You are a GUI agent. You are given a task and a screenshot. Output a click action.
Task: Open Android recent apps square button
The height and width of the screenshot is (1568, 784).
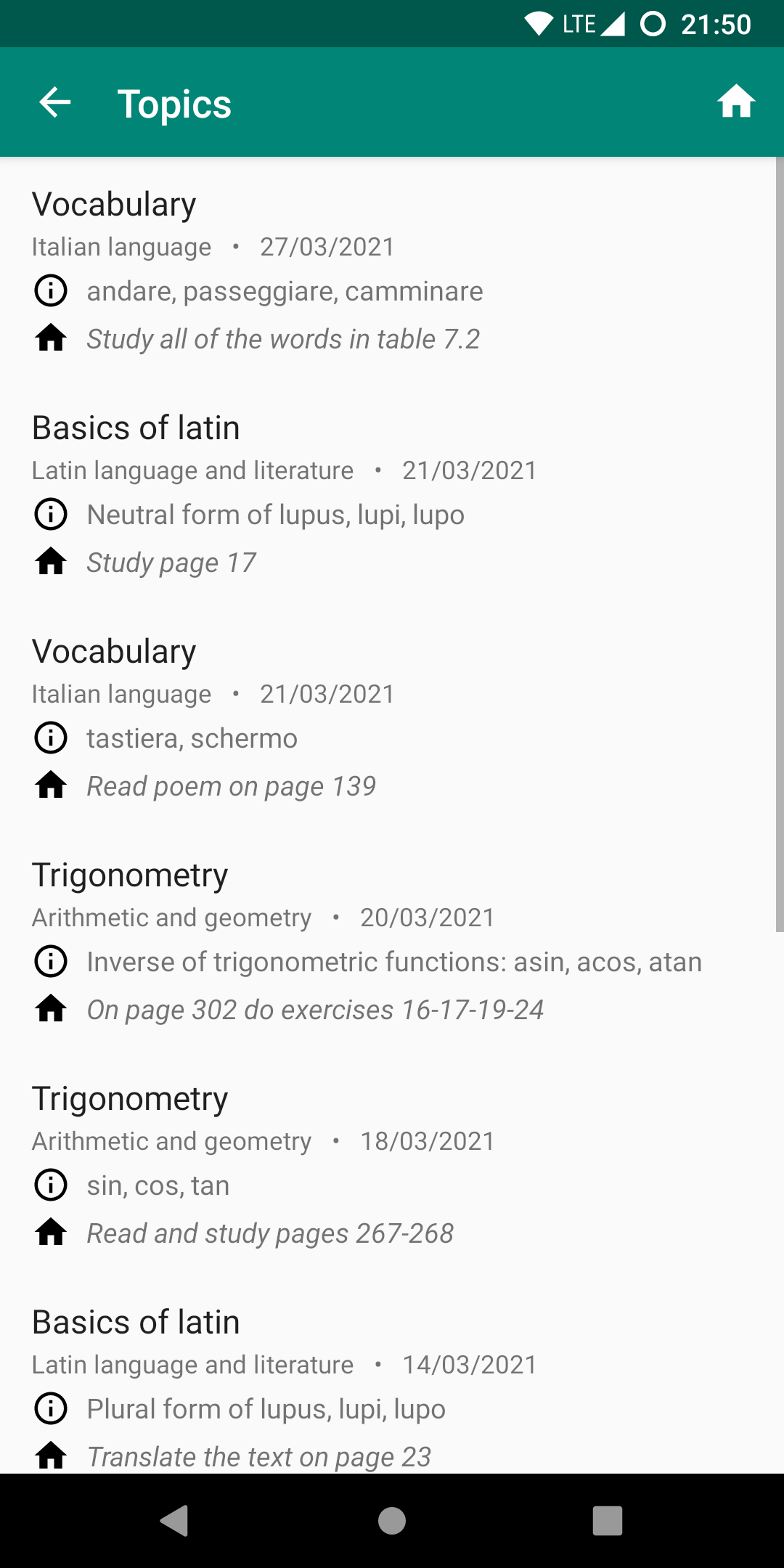point(608,1520)
